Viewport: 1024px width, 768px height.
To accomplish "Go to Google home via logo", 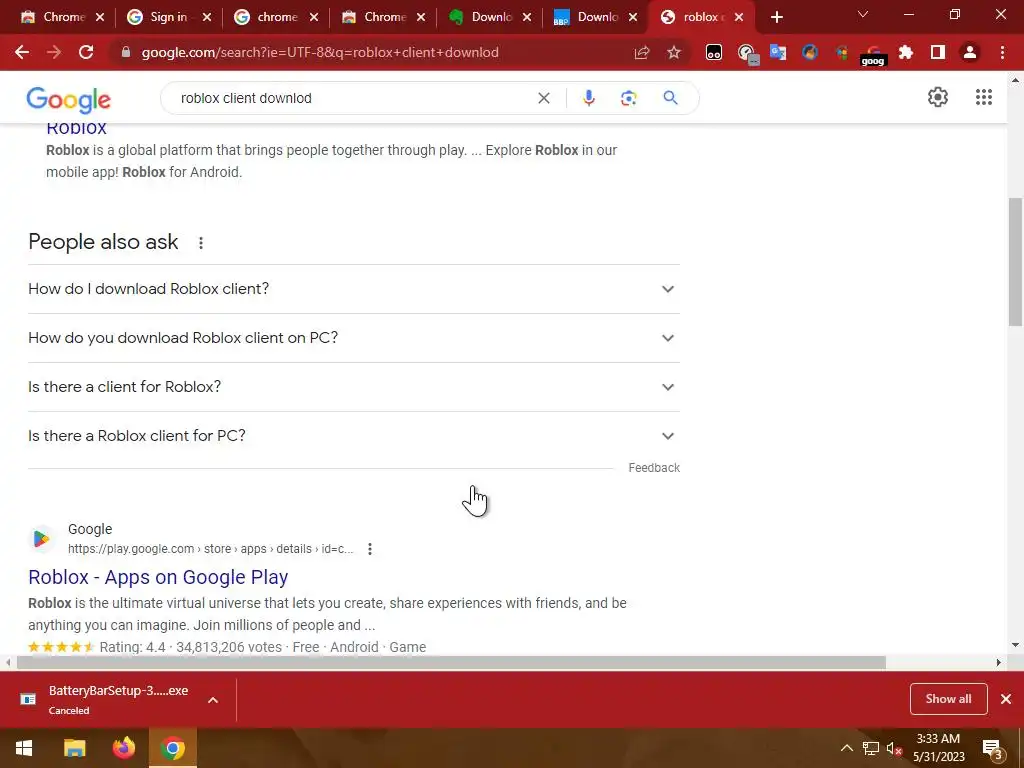I will click(69, 99).
